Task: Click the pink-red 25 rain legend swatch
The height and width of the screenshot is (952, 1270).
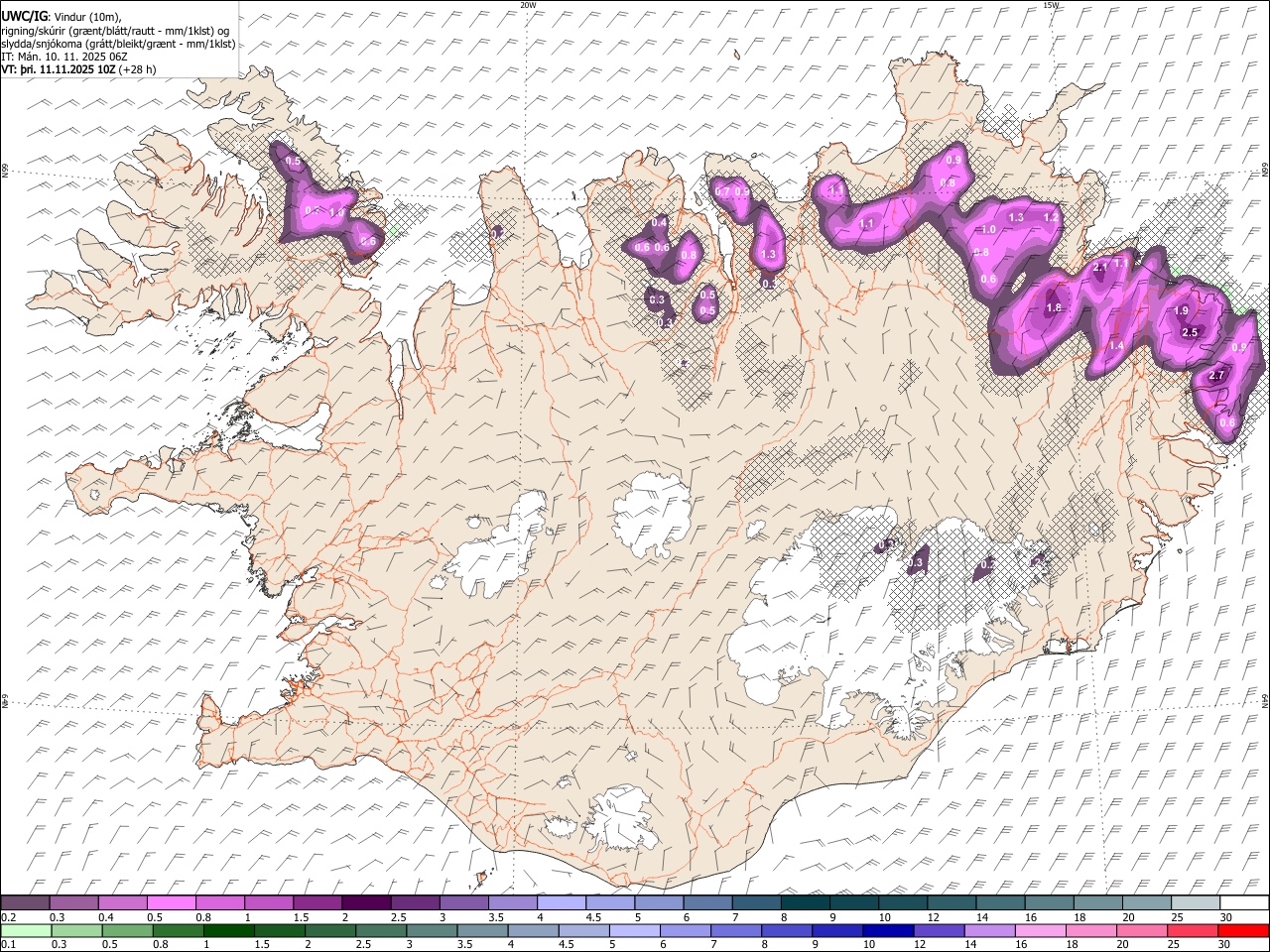Action: pyautogui.click(x=1192, y=930)
